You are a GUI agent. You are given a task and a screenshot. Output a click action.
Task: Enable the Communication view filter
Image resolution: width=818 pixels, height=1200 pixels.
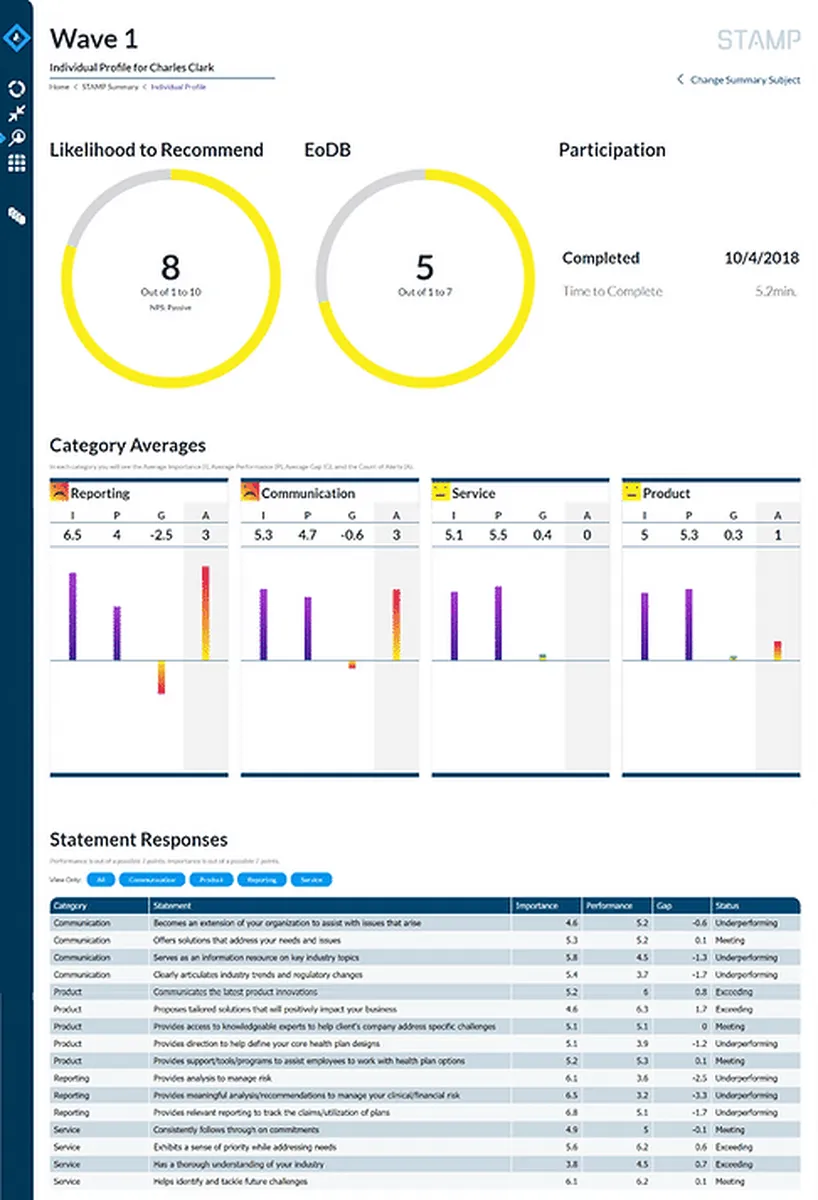151,880
